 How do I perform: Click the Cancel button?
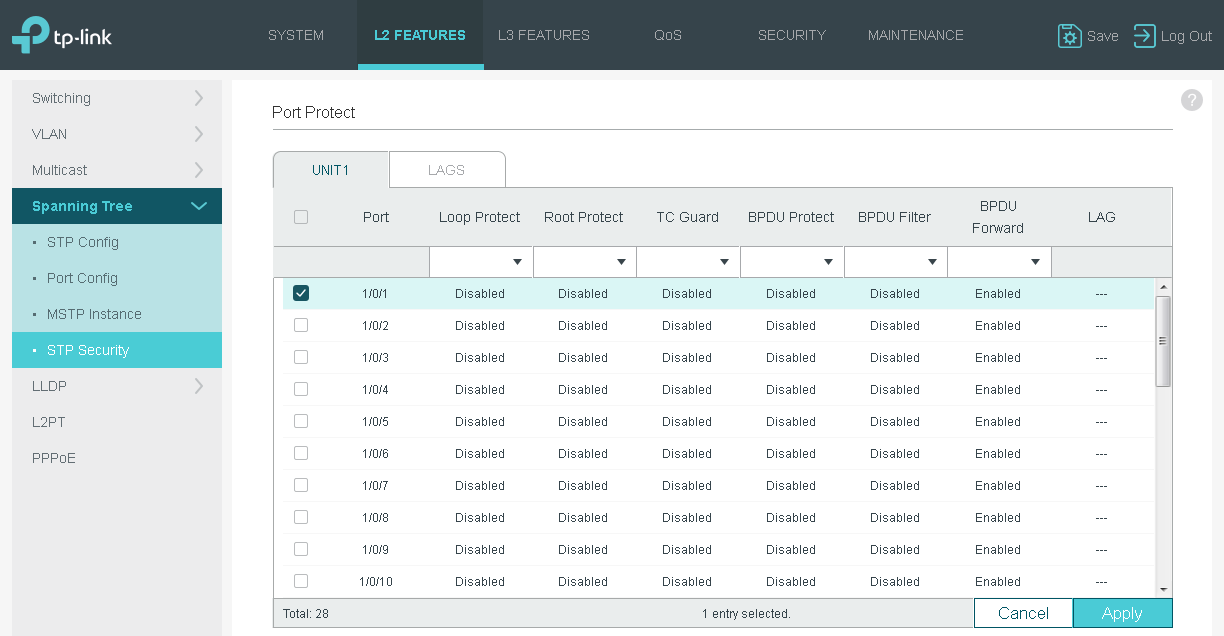(x=1023, y=613)
